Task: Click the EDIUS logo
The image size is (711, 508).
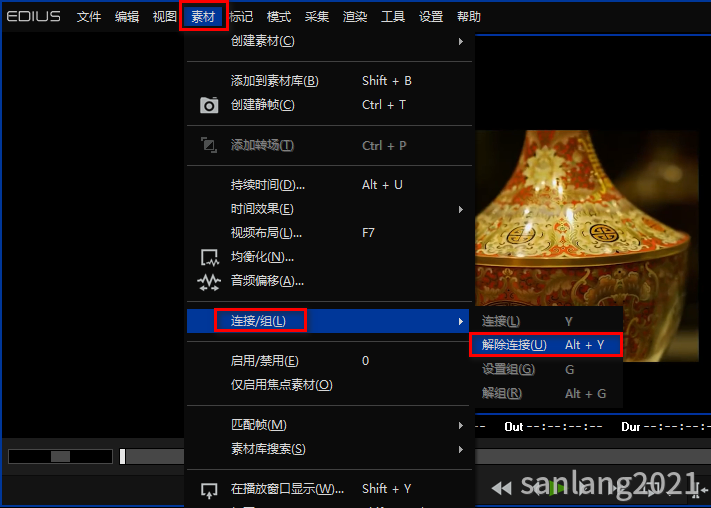Action: [x=34, y=17]
